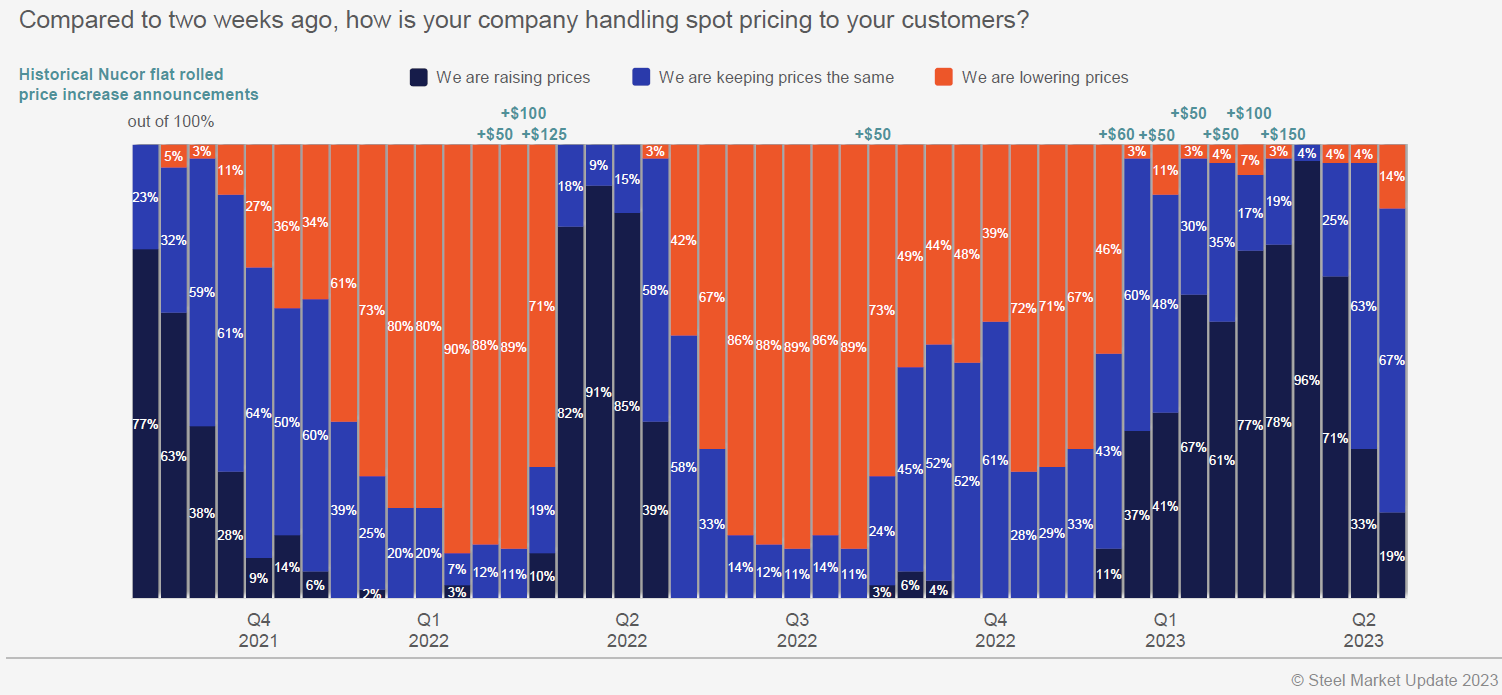Click the dark navy 'raising prices' legend swatch
Image resolution: width=1502 pixels, height=695 pixels.
(x=419, y=77)
